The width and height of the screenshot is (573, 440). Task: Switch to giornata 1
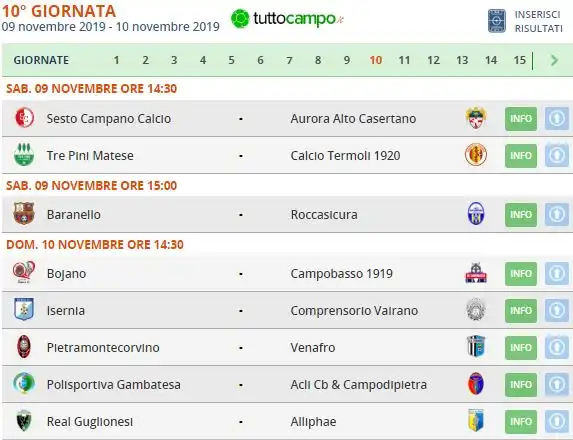click(116, 60)
